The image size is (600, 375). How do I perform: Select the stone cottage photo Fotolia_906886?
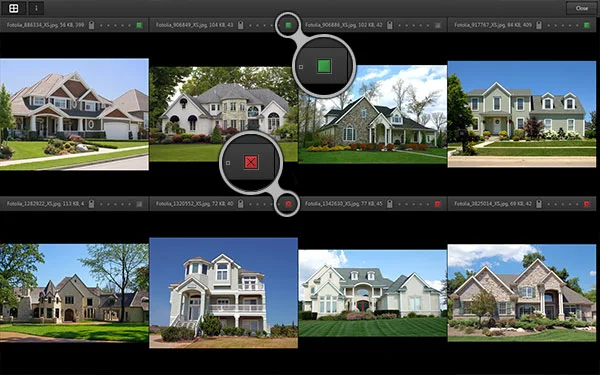point(372,114)
